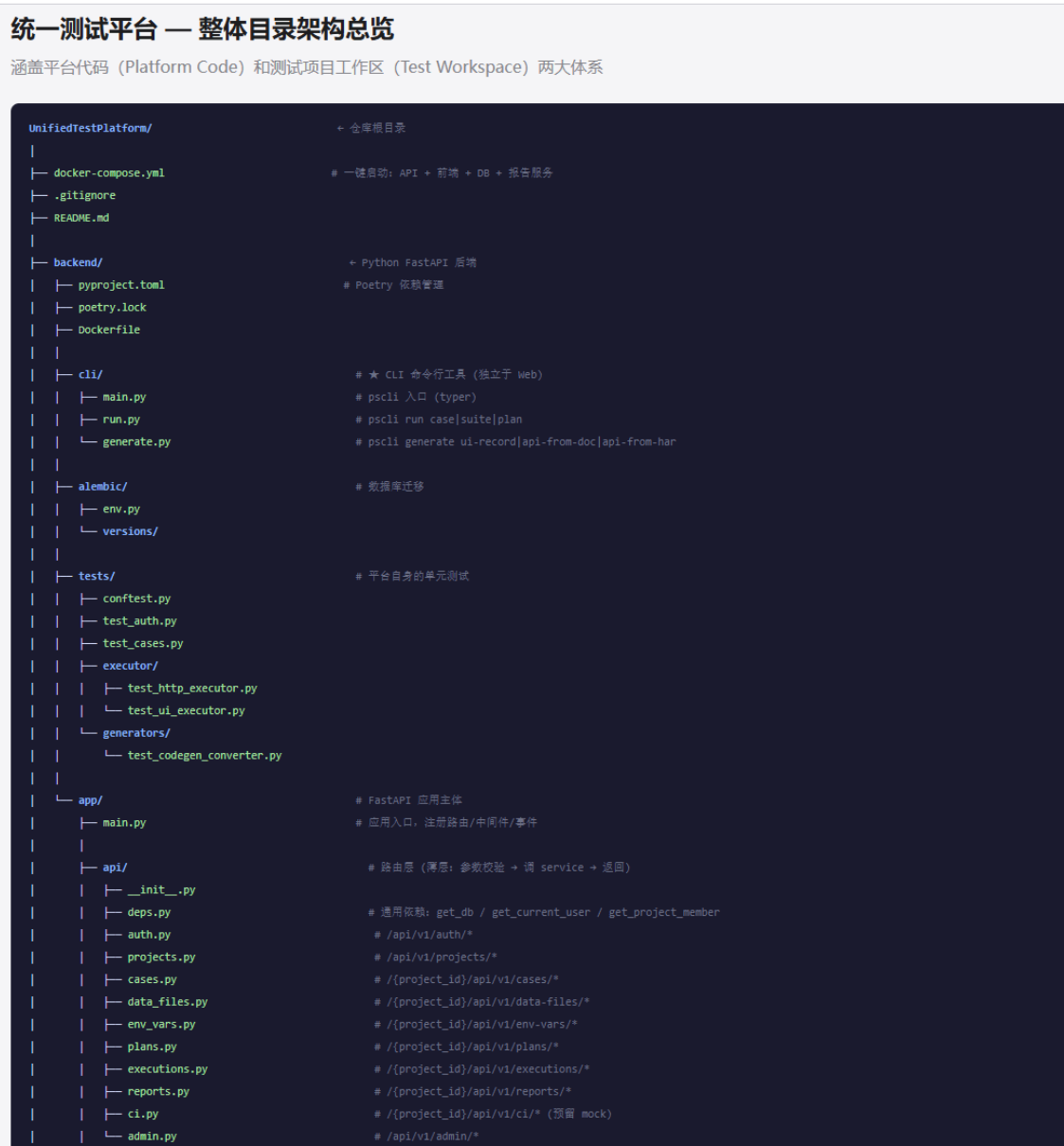The height and width of the screenshot is (1146, 1064).
Task: Select the test_codegen_converter.py file name
Action: point(205,756)
